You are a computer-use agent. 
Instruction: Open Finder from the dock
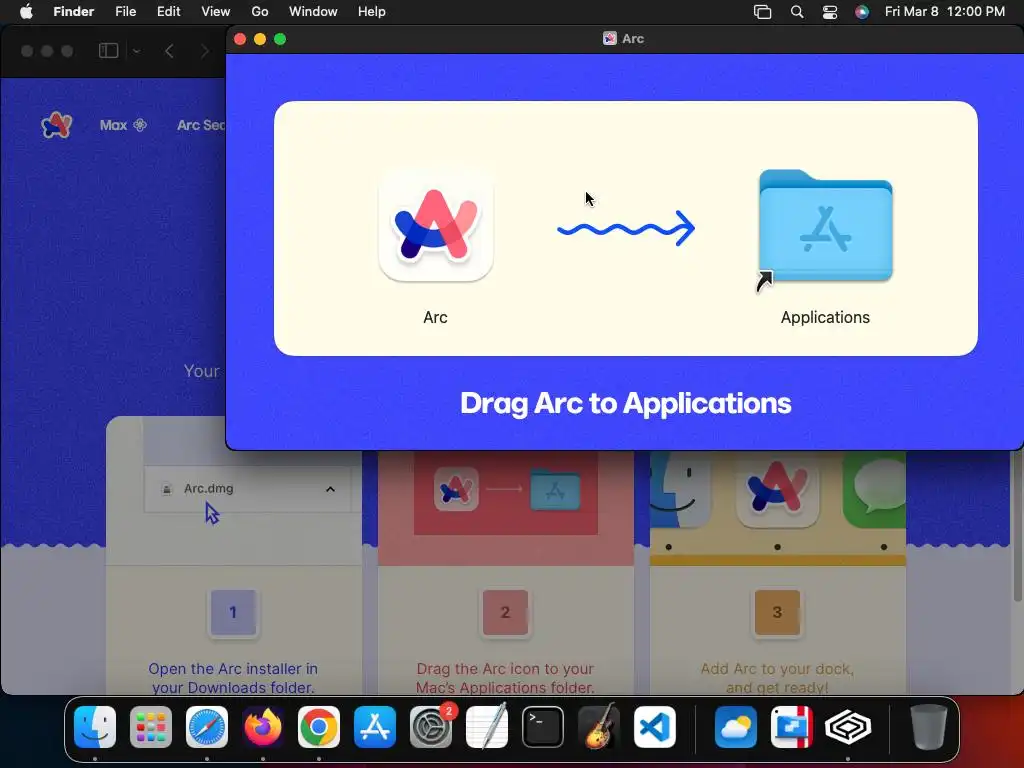coord(95,727)
